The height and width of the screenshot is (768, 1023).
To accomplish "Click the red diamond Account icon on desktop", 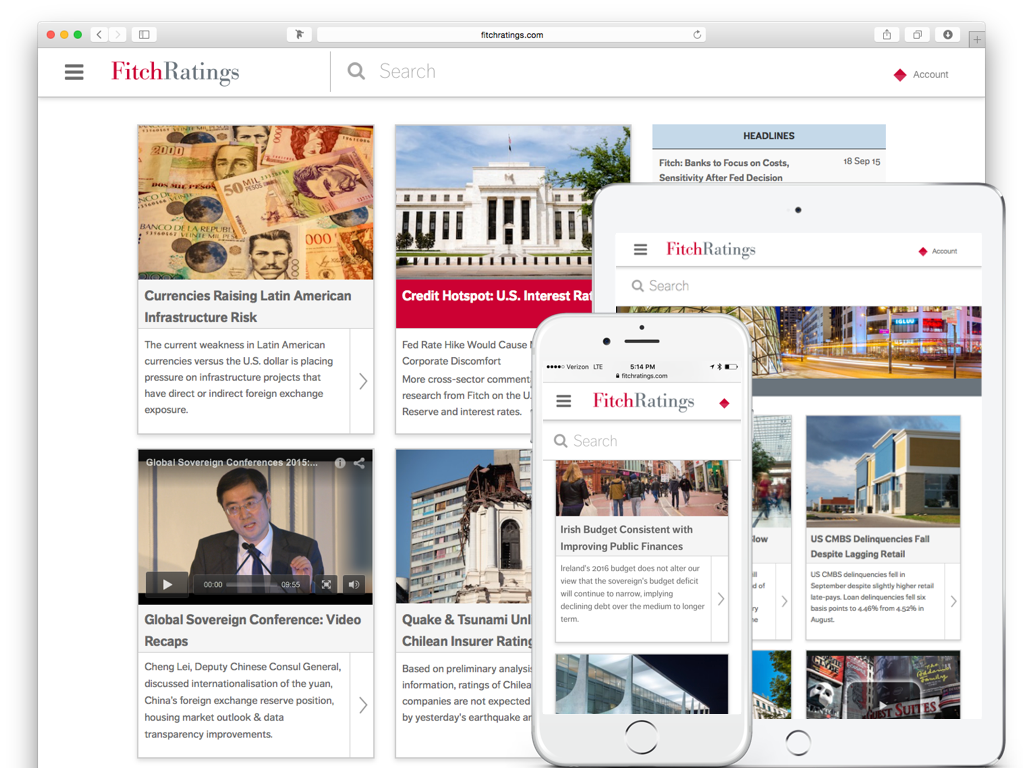I will 900,75.
